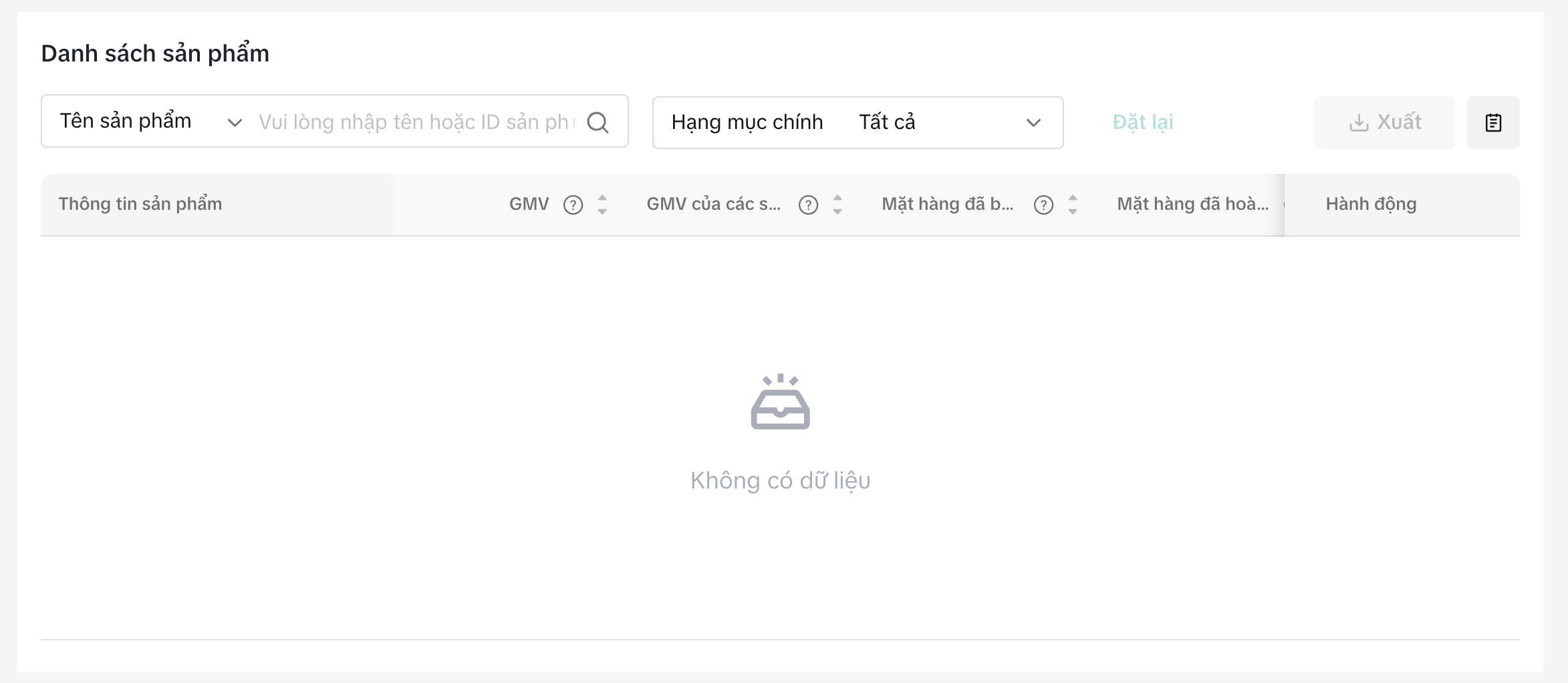Click the Thông tin sản phẩm column header

pyautogui.click(x=140, y=204)
